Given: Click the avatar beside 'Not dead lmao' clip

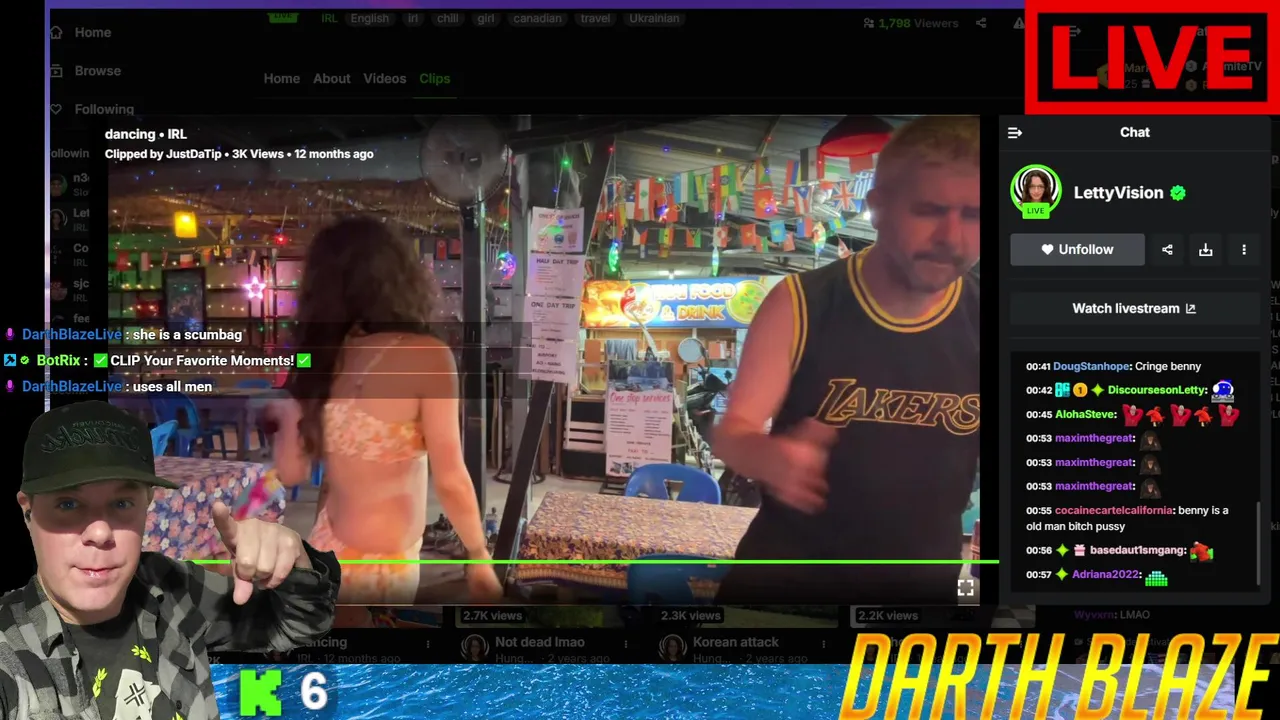Looking at the screenshot, I should click(x=474, y=648).
